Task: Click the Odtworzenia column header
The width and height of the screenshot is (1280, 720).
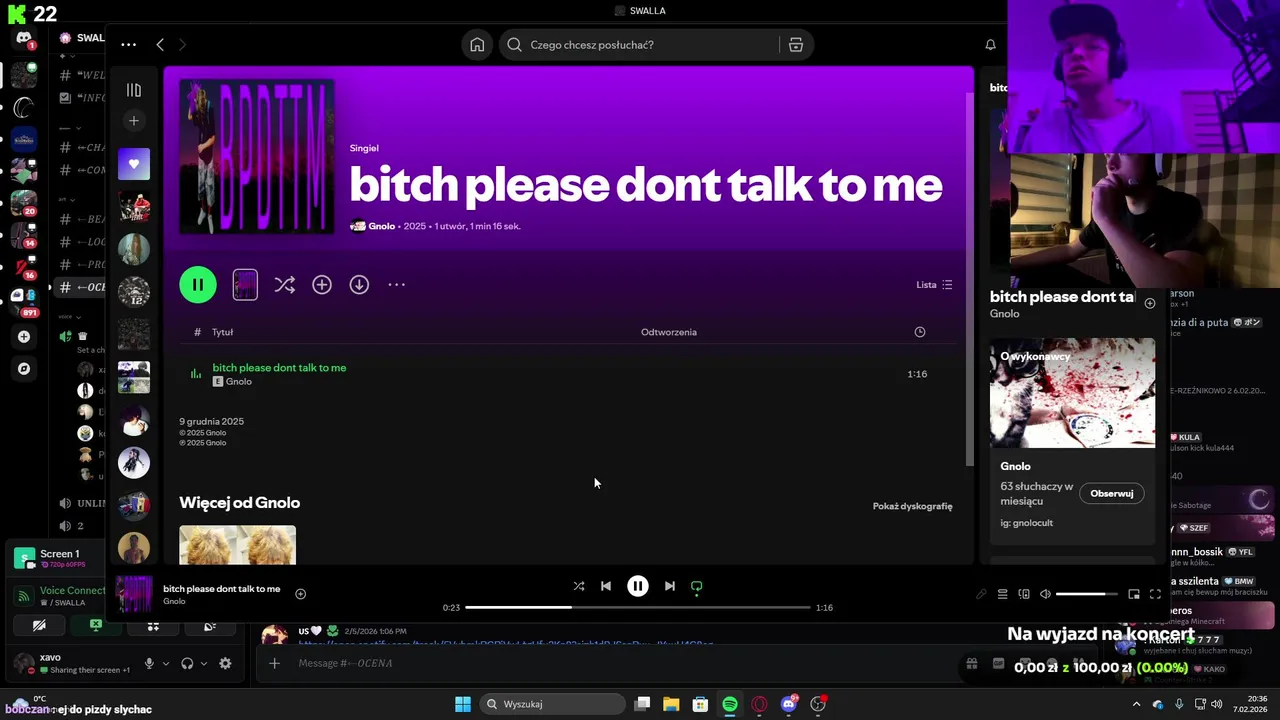Action: click(669, 332)
